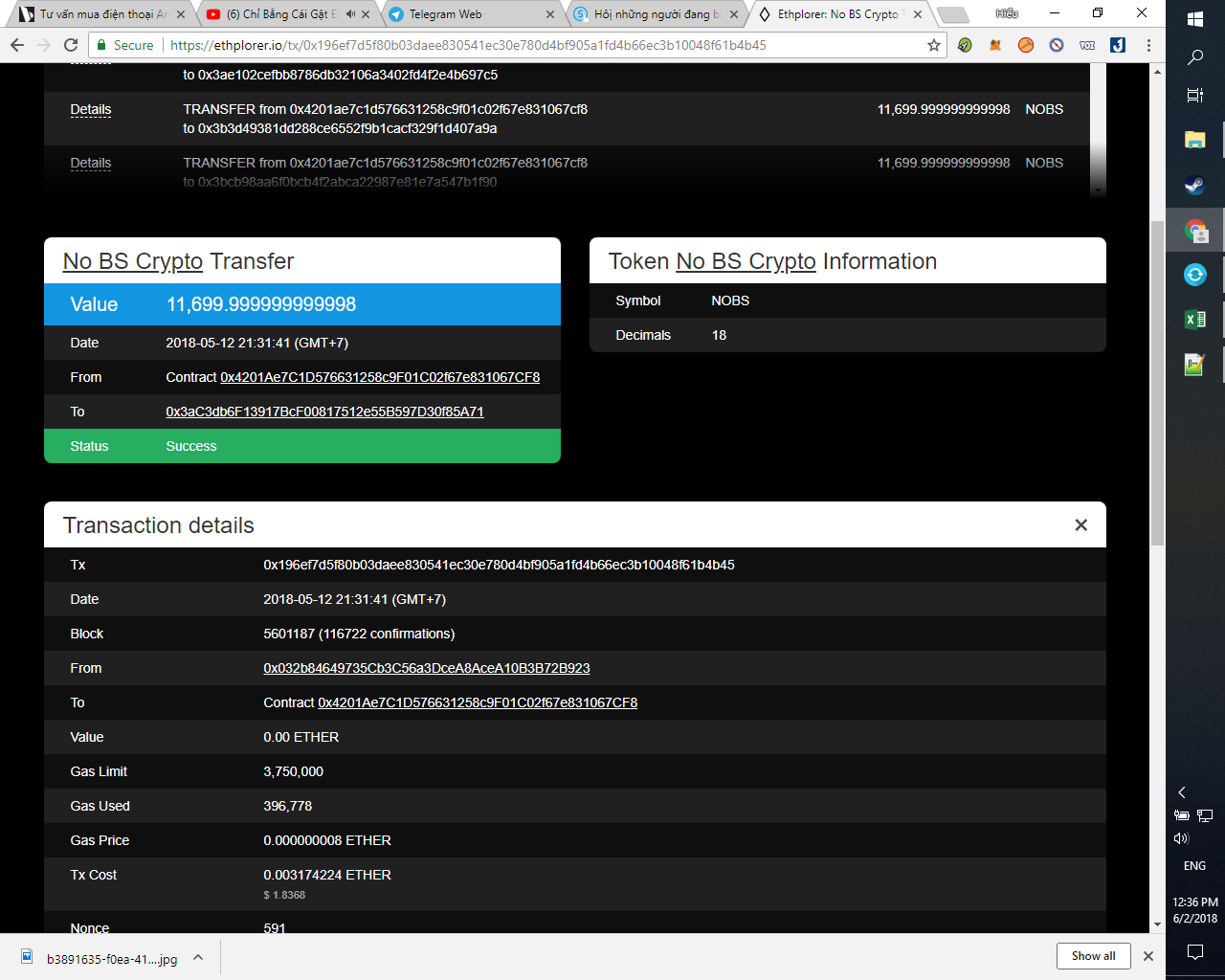Open the blue circular-arrows app on the taskbar
Image resolution: width=1225 pixels, height=980 pixels.
click(x=1195, y=275)
